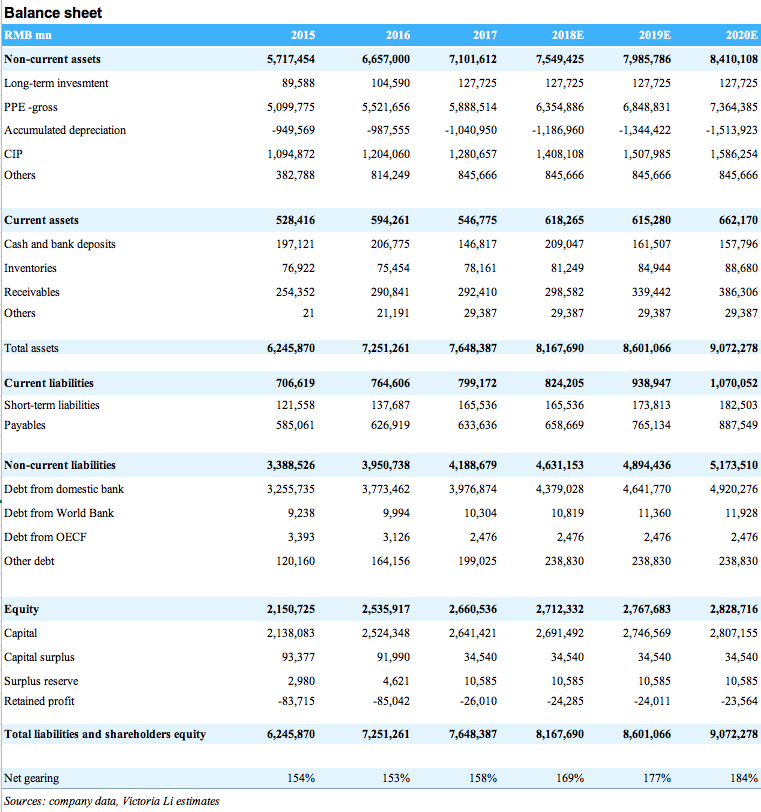Click the 2020E column header

[x=741, y=35]
